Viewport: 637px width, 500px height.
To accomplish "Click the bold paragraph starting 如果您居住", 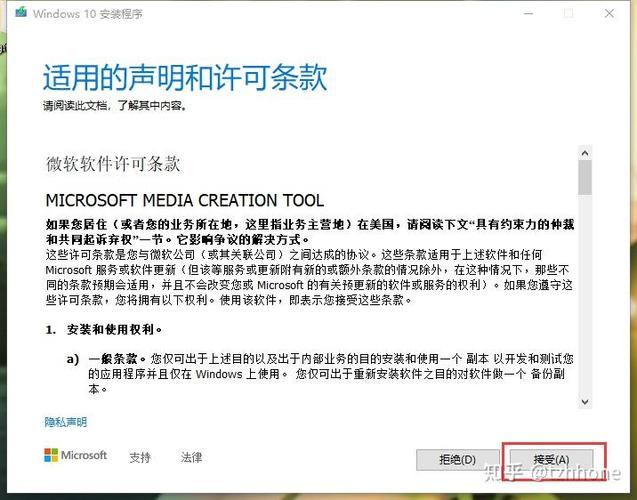I will 310,232.
